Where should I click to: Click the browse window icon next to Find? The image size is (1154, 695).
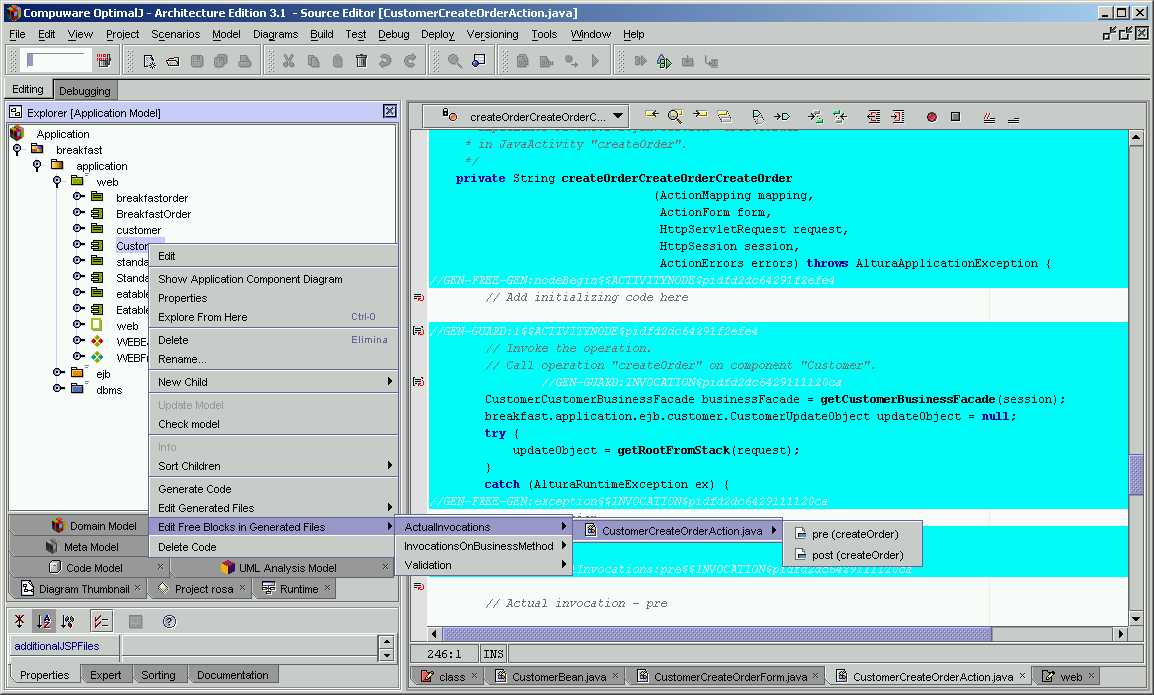click(478, 60)
